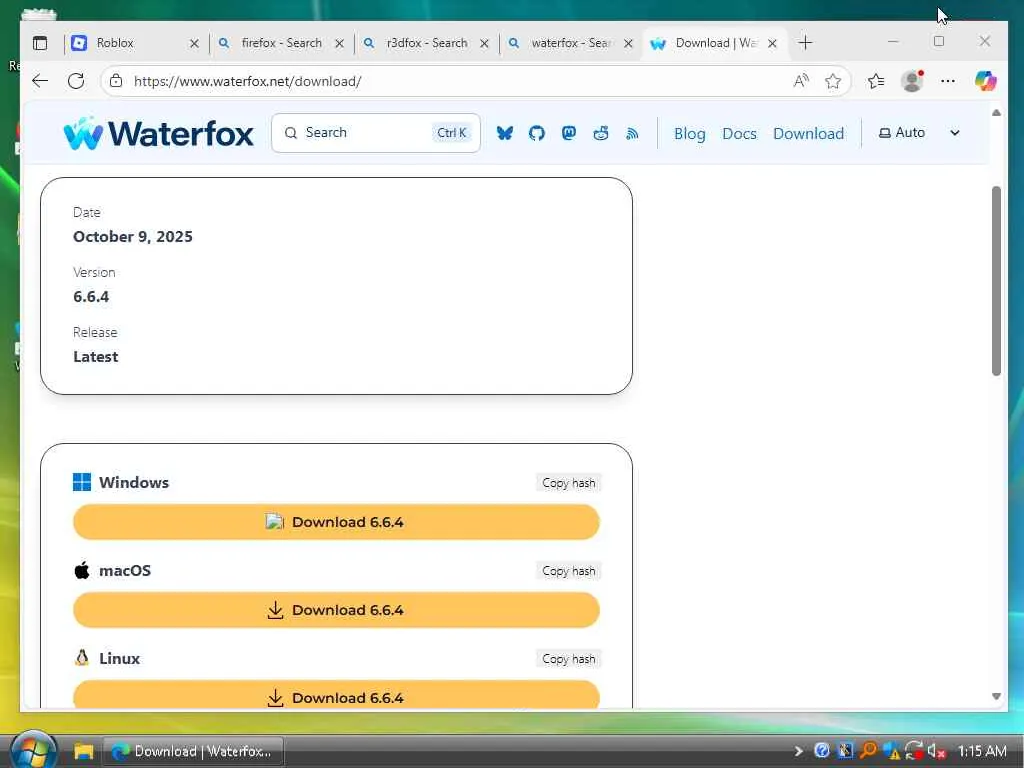Close the waterfox - Search tab
The image size is (1024, 768).
[x=628, y=43]
